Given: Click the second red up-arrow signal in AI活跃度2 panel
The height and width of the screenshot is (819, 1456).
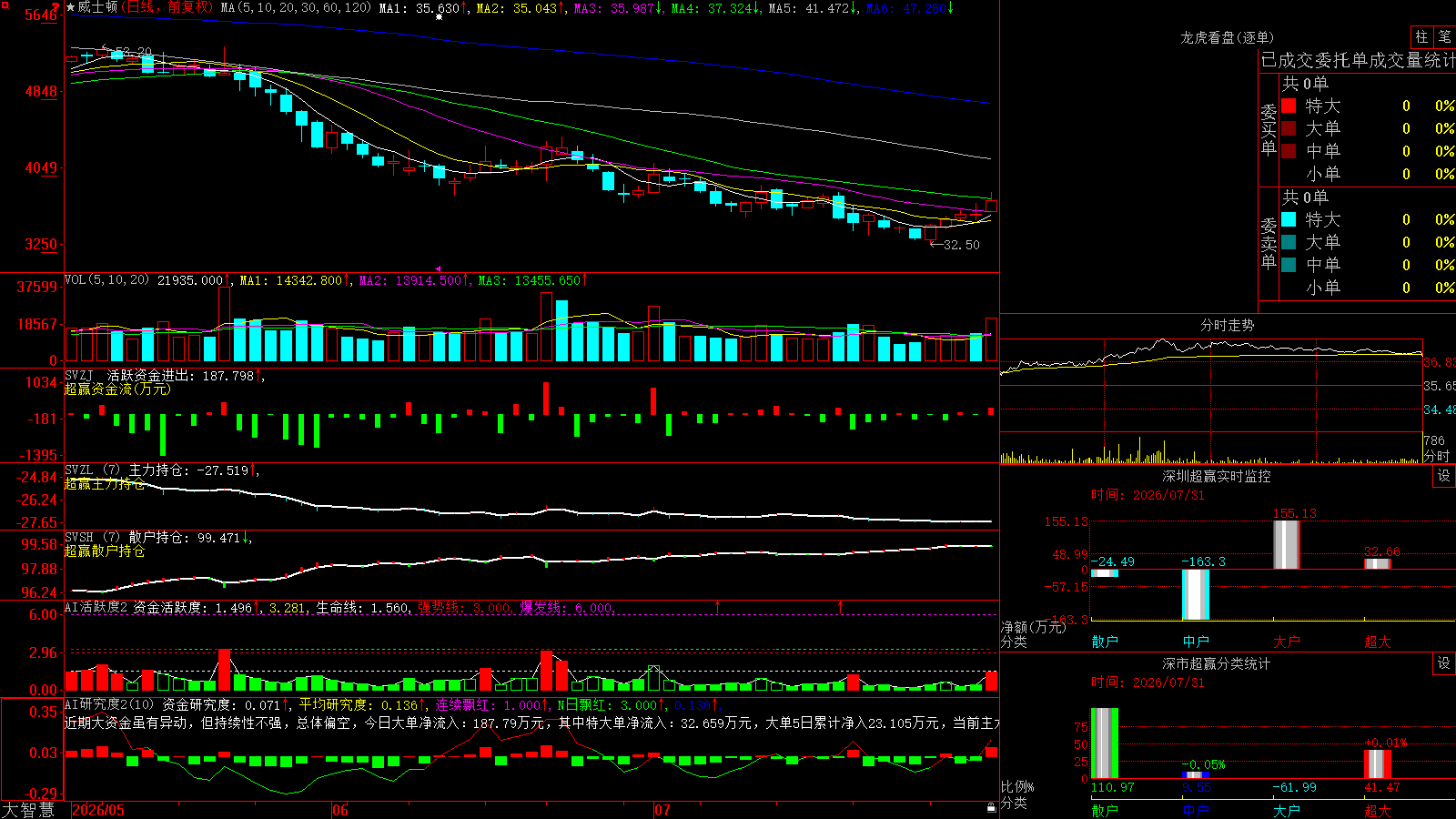Looking at the screenshot, I should click(x=840, y=606).
